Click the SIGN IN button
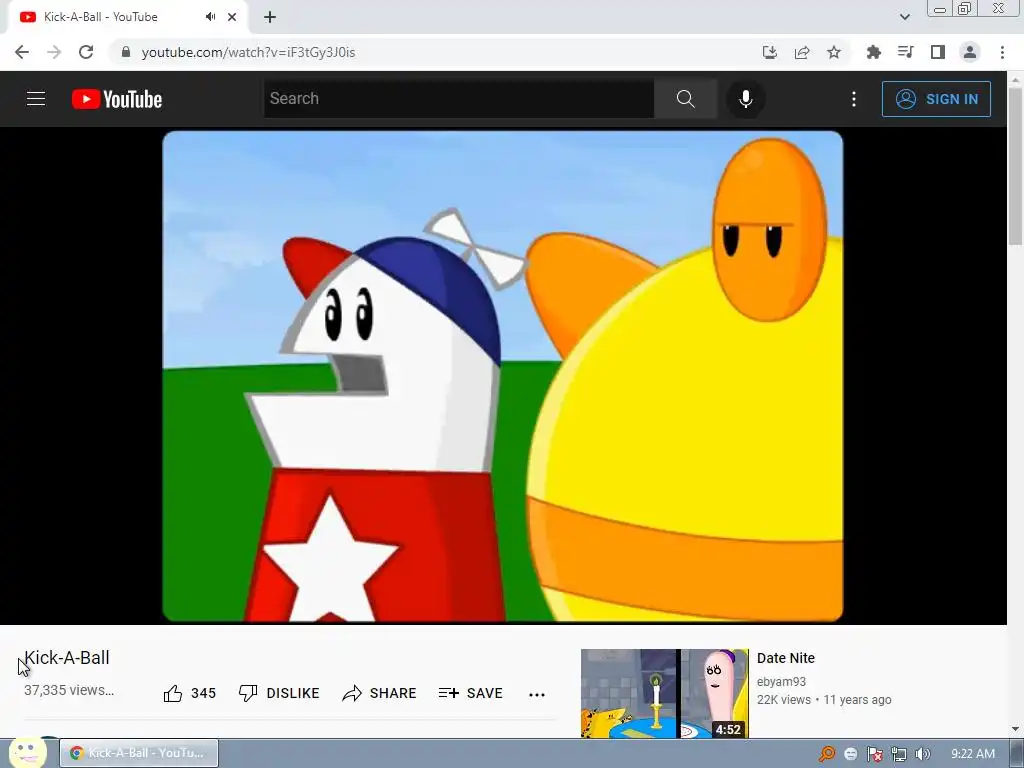The height and width of the screenshot is (768, 1024). click(936, 99)
